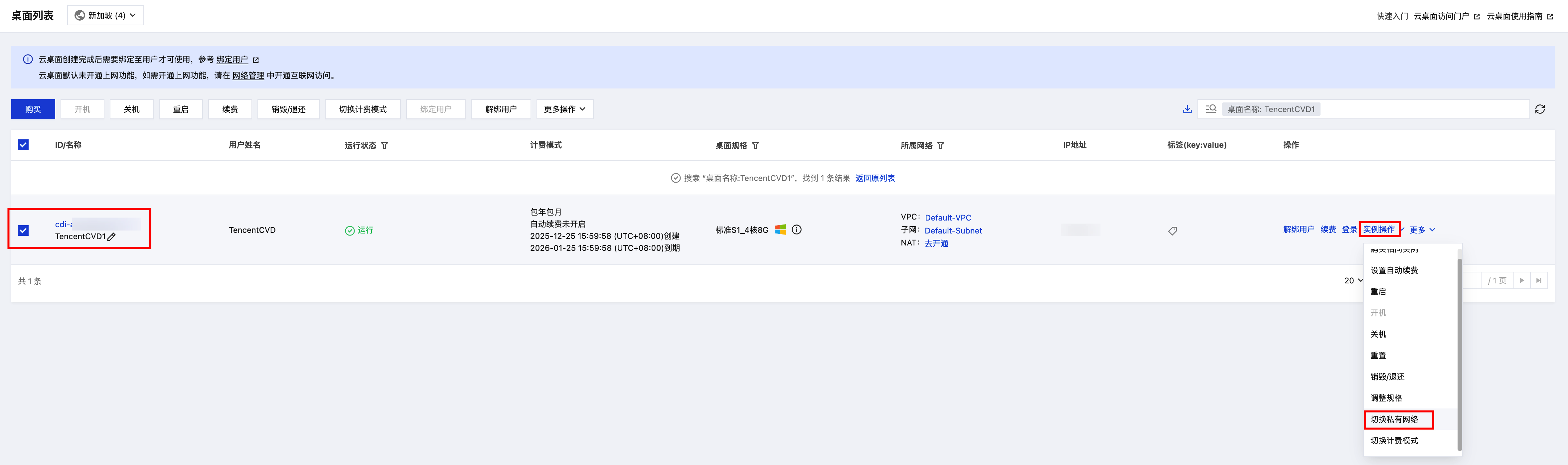Viewport: 1568px width, 465px height.
Task: Open the Singapore region dropdown
Action: coord(105,15)
